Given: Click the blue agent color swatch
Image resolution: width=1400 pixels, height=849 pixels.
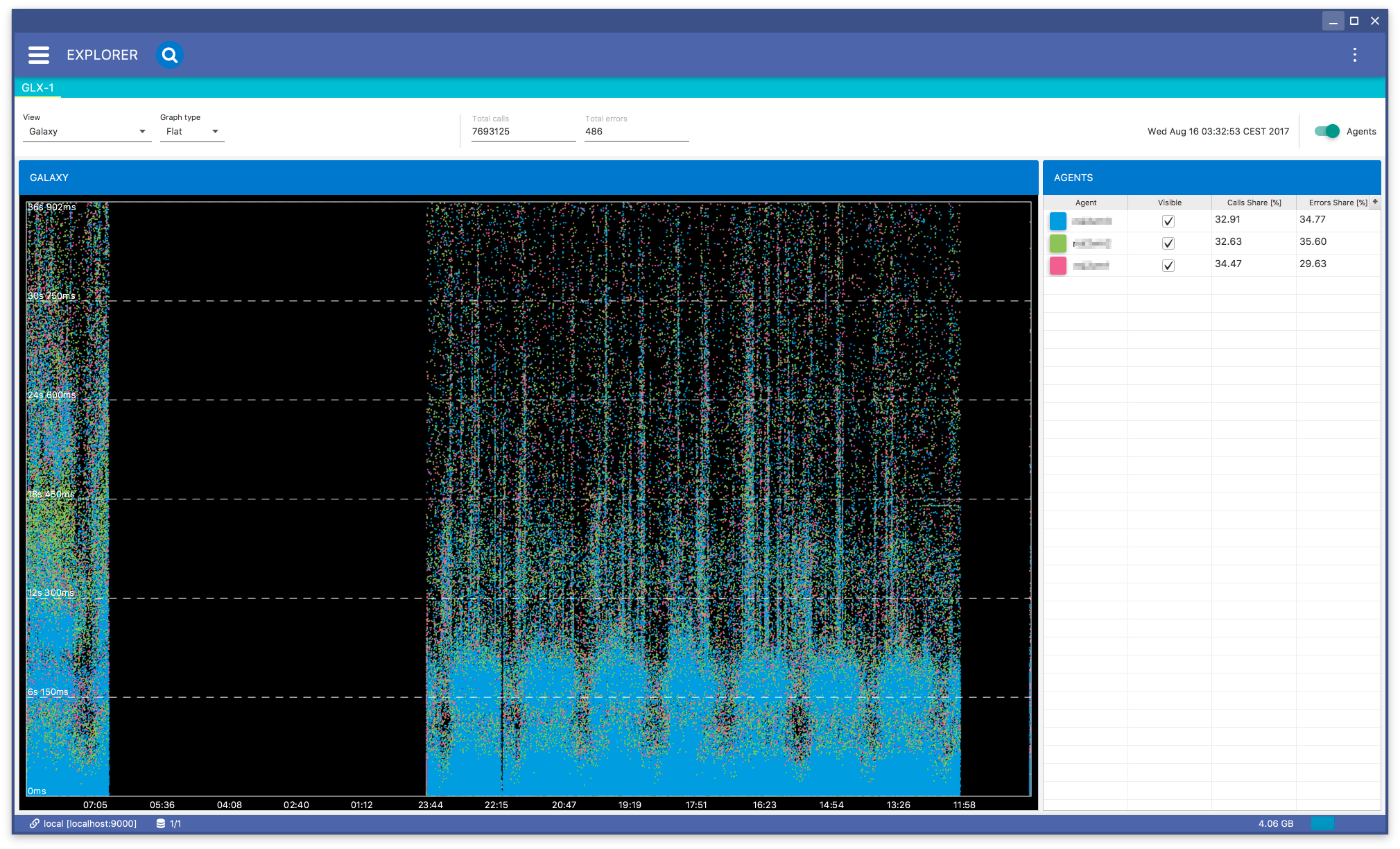Looking at the screenshot, I should click(x=1058, y=221).
